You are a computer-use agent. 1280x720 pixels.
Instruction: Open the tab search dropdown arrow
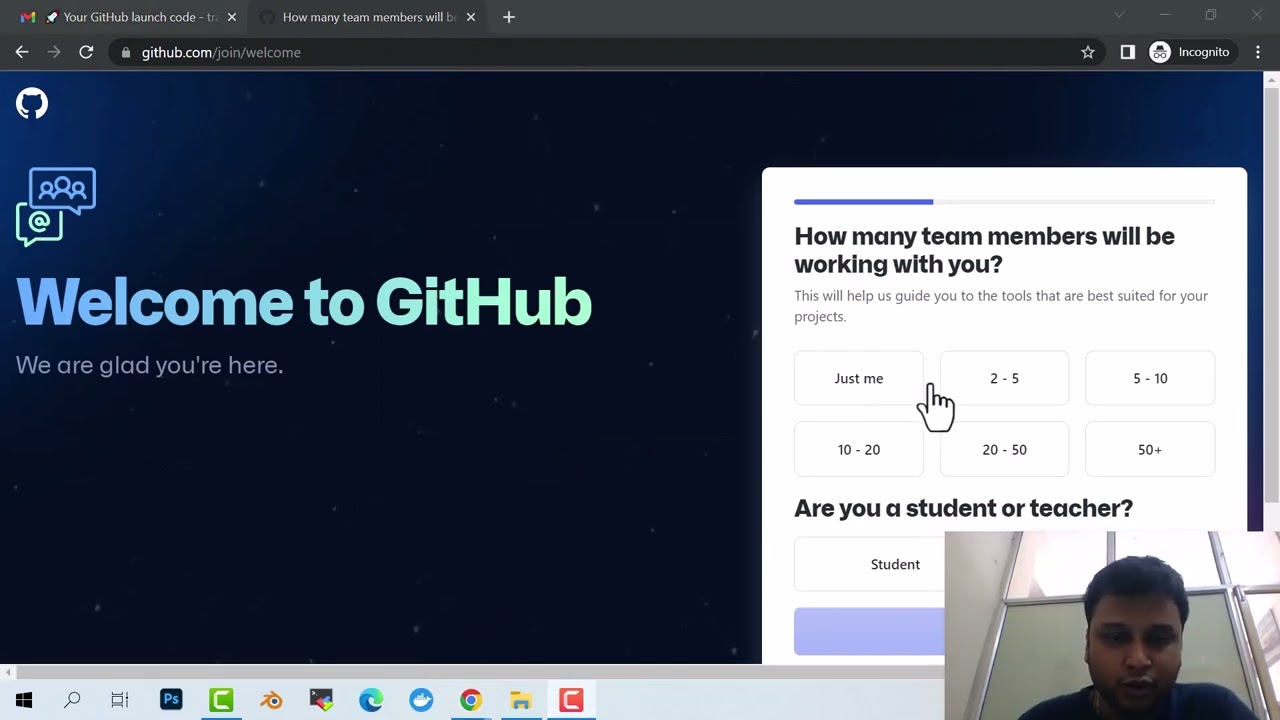pos(1119,15)
